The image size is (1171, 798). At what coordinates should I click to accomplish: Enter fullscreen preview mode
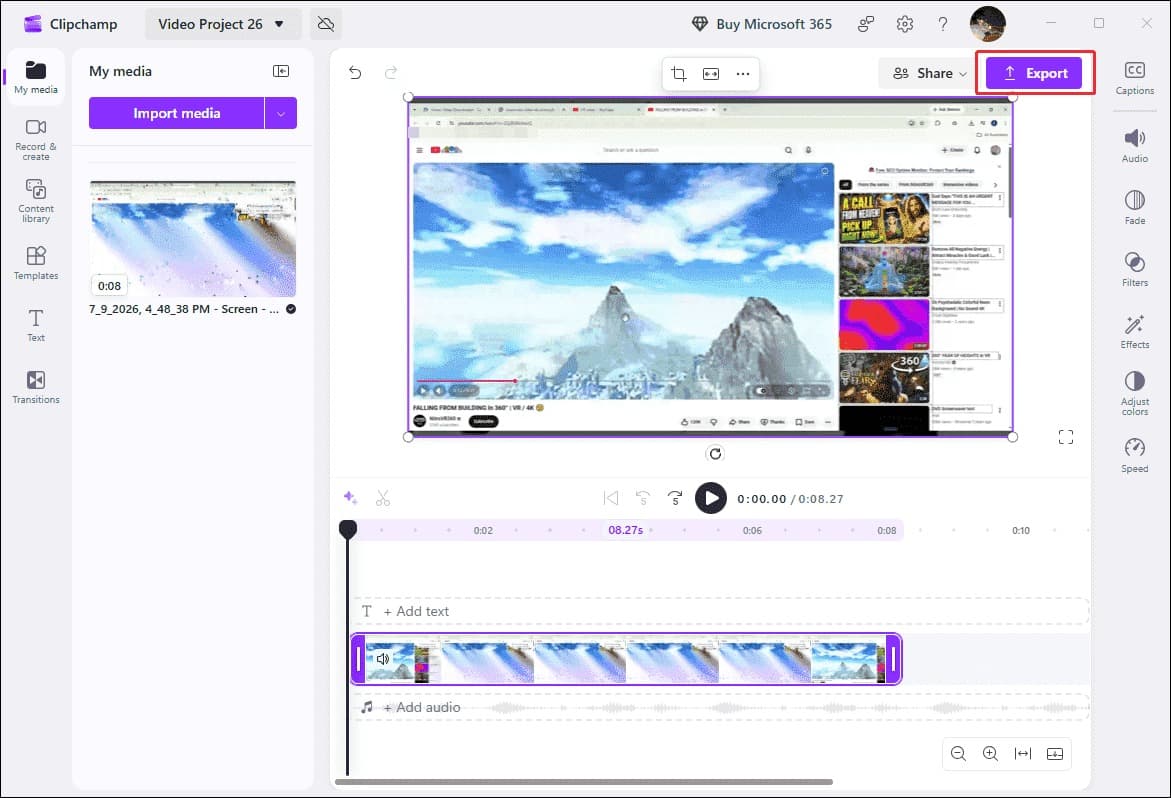click(x=1066, y=437)
